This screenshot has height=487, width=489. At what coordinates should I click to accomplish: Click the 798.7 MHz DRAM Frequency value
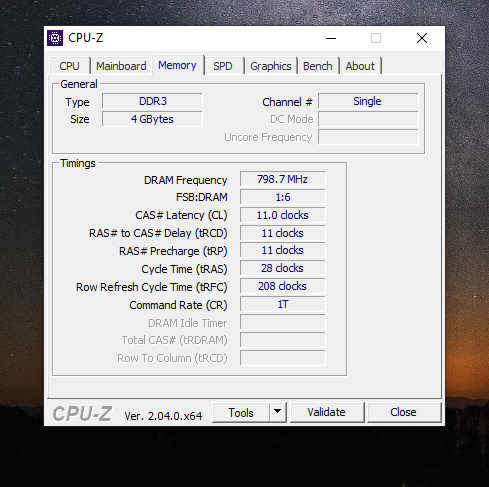click(x=282, y=179)
